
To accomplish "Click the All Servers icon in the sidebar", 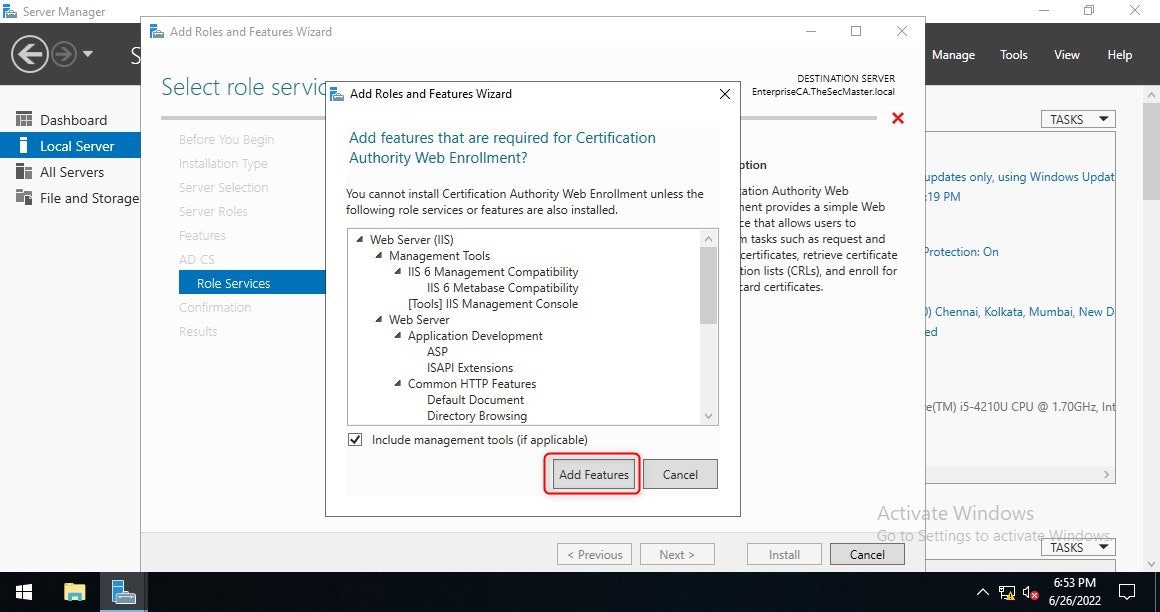I will pyautogui.click(x=24, y=172).
